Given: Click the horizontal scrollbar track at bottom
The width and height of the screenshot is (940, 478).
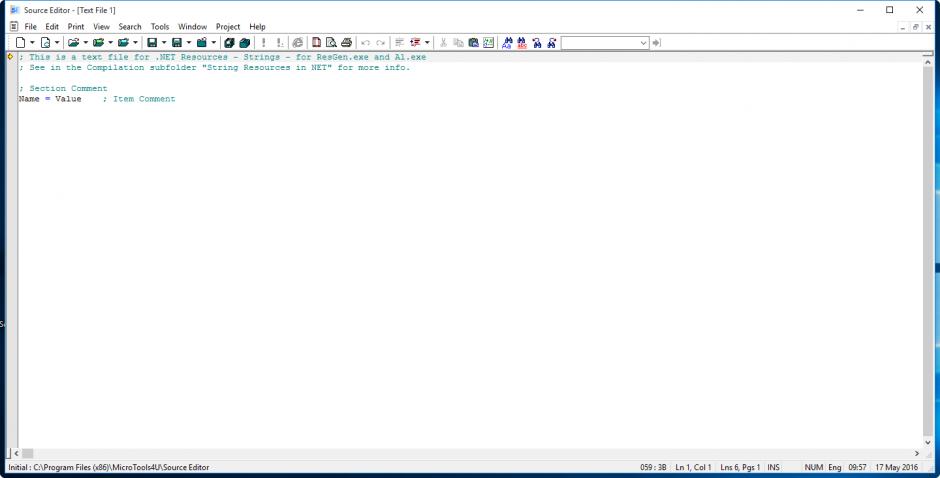Looking at the screenshot, I should click(470, 454).
